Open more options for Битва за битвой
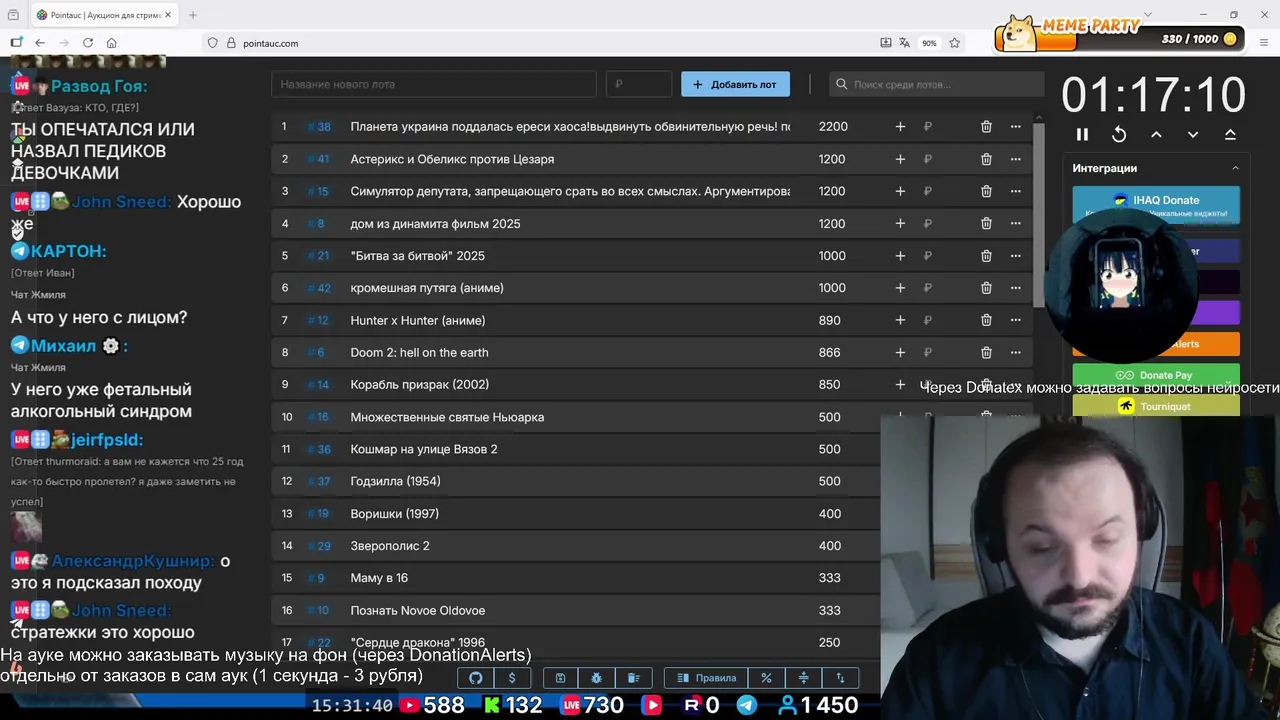The width and height of the screenshot is (1280, 720). 1016,256
